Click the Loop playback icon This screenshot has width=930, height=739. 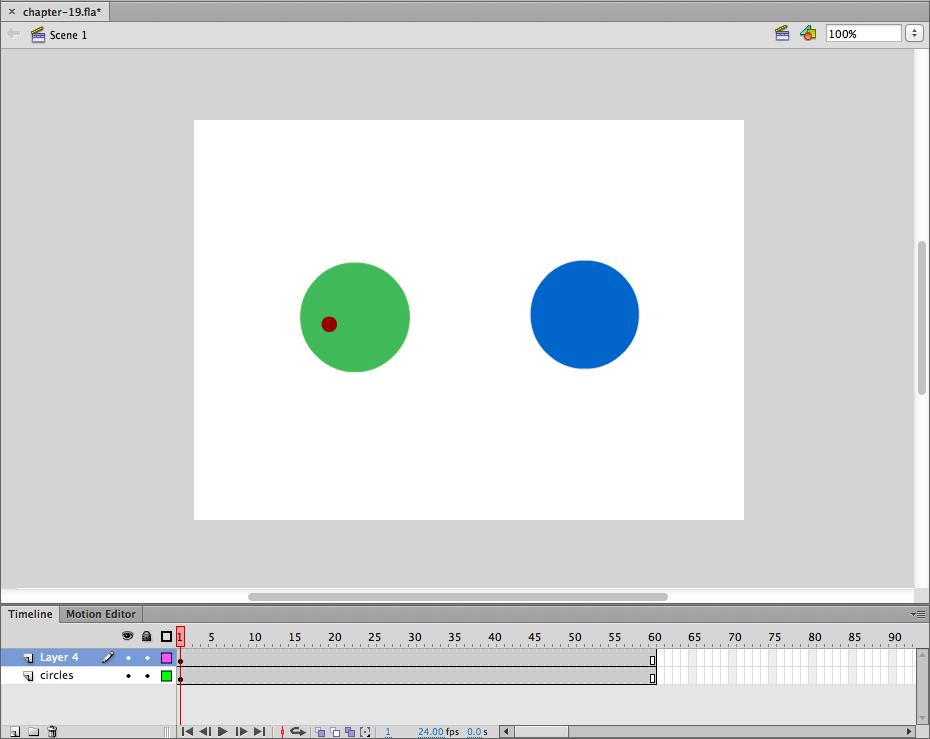click(297, 732)
